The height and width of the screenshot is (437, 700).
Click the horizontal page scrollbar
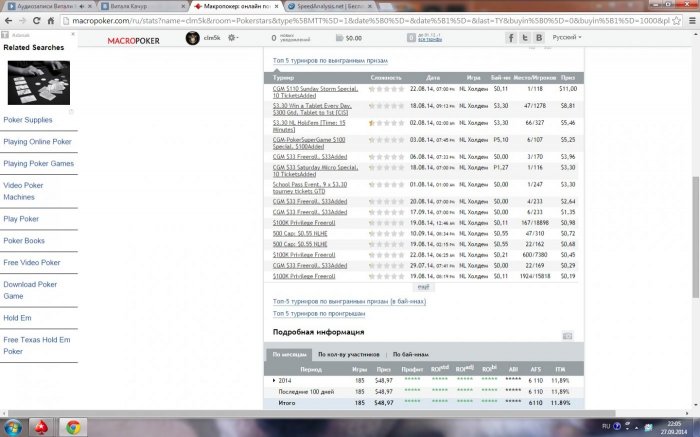click(x=312, y=414)
